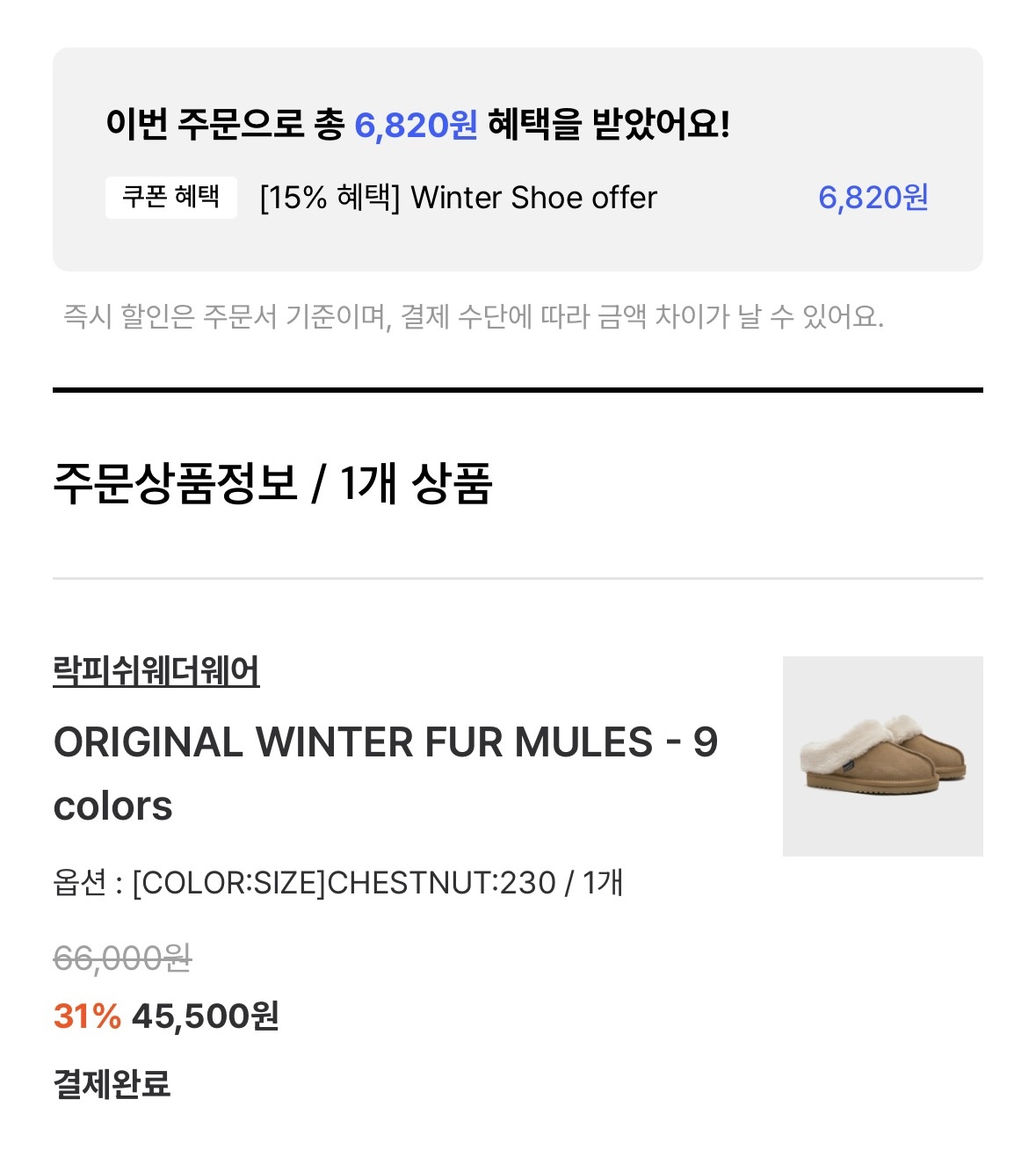
Task: Open the ORIGINAL WINTER FUR MULES product title
Action: [x=386, y=774]
